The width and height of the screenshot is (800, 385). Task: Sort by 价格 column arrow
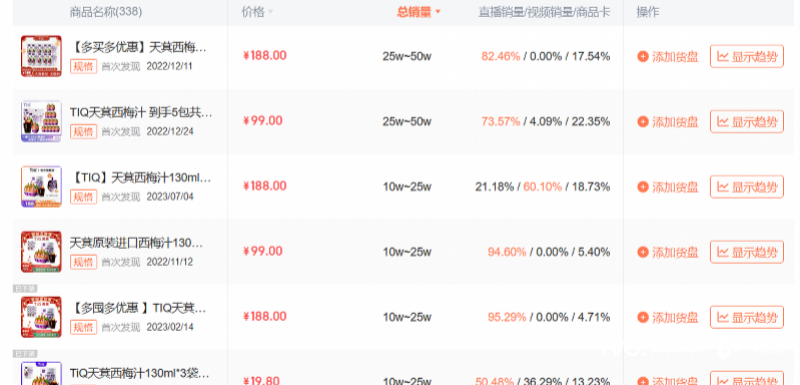(x=270, y=12)
